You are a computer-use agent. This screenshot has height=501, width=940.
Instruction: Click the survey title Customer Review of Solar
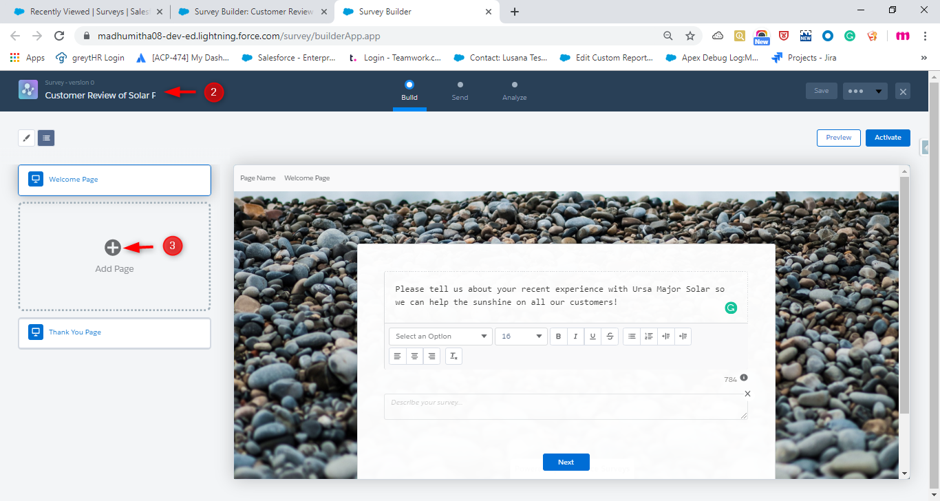pos(100,95)
